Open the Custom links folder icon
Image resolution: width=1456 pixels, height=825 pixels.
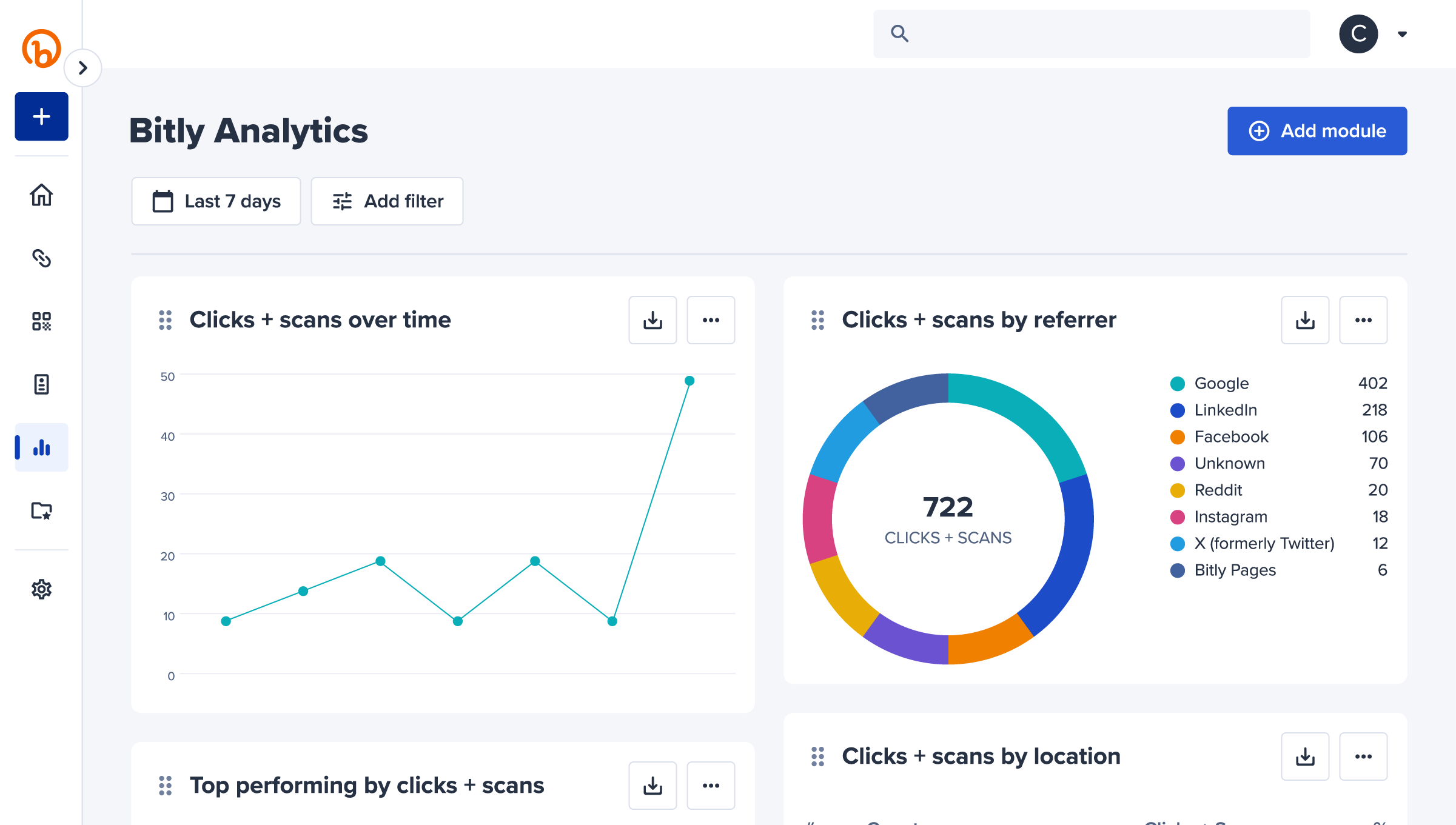click(40, 510)
